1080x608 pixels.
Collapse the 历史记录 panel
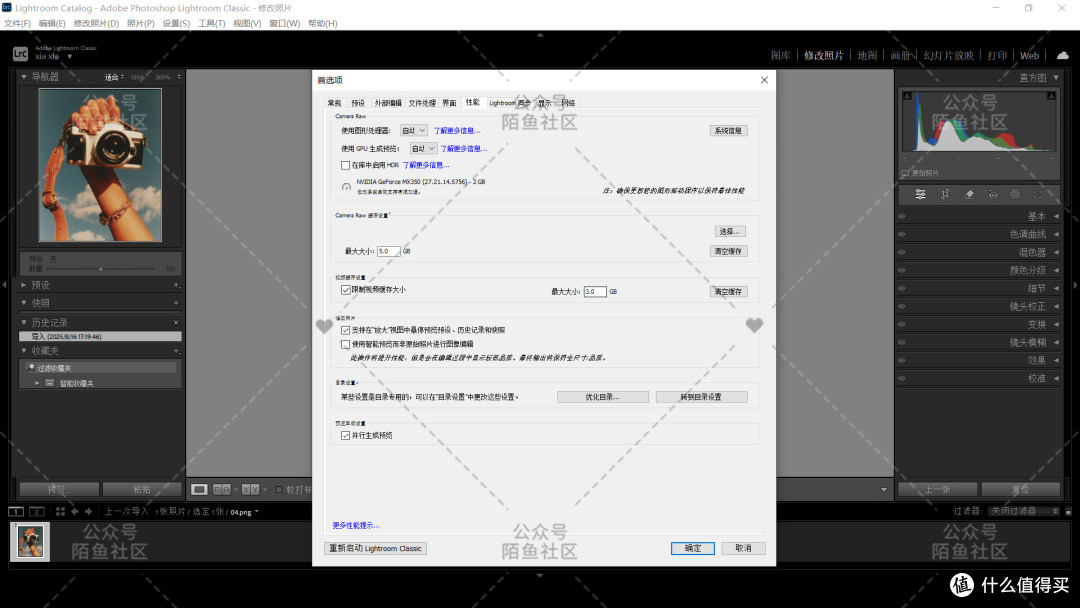(x=24, y=322)
